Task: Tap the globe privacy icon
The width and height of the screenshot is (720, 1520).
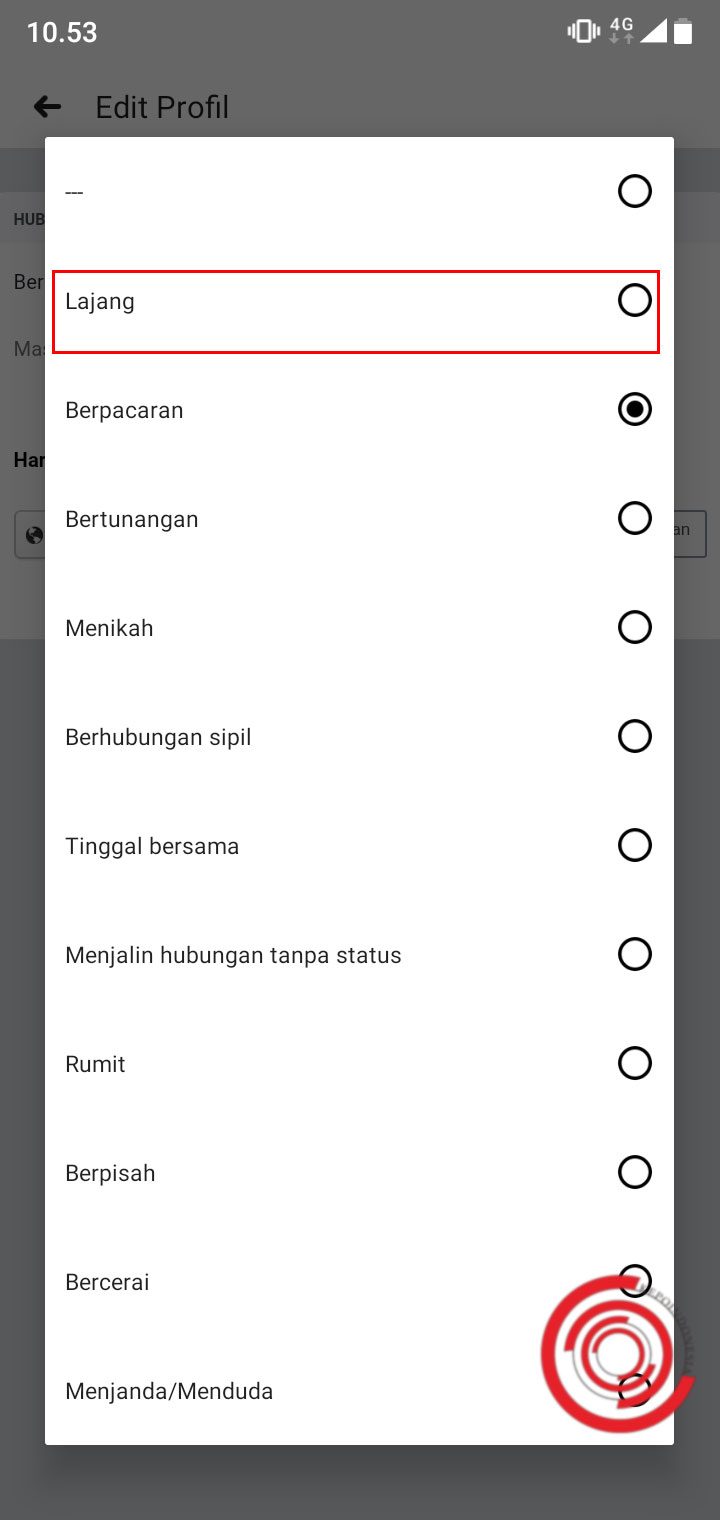Action: coord(34,535)
